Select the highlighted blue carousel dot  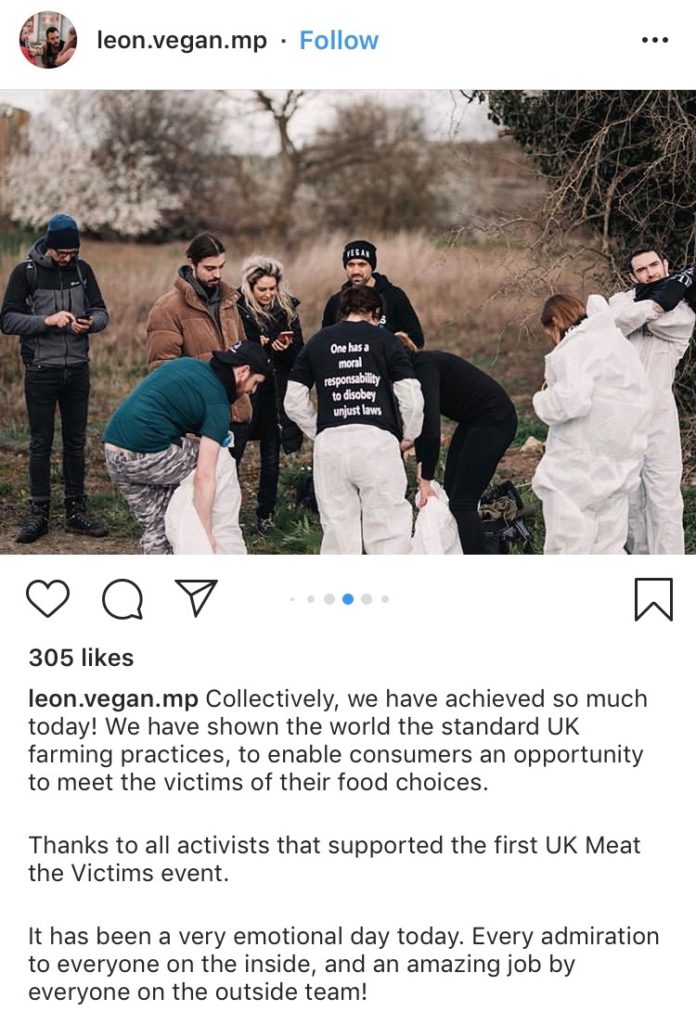coord(348,599)
